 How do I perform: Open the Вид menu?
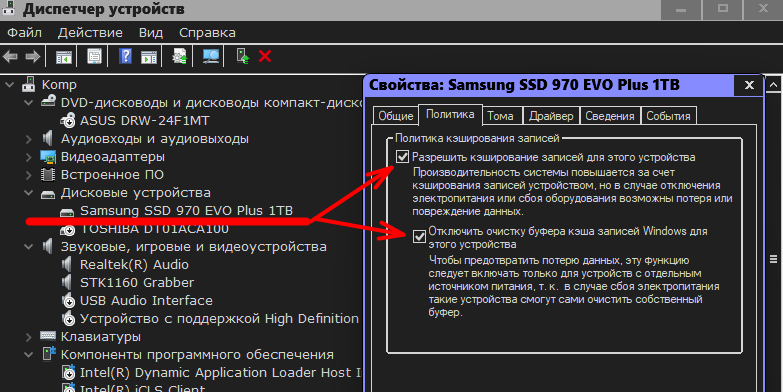click(x=151, y=33)
